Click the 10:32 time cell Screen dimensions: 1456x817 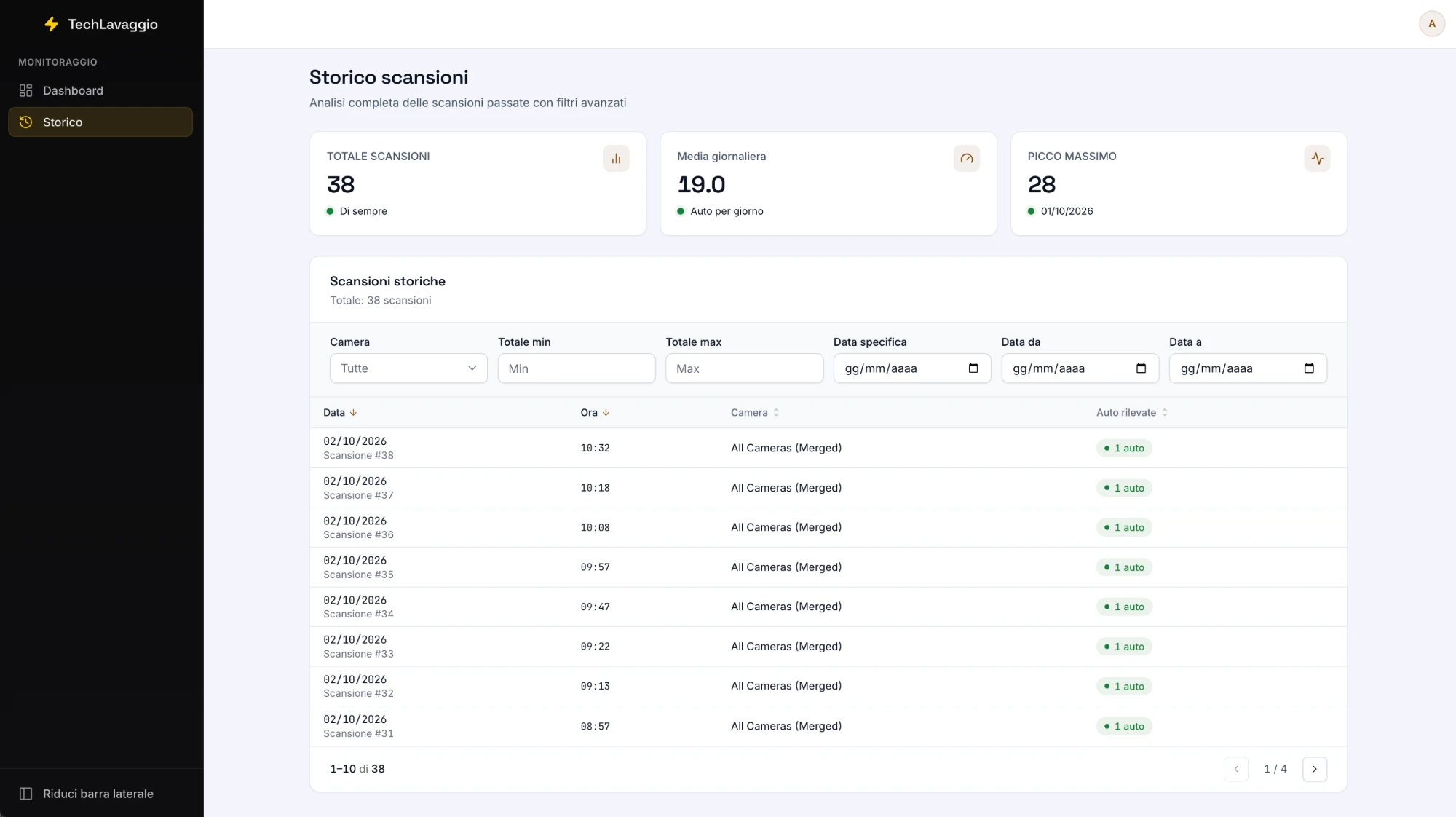coord(595,448)
